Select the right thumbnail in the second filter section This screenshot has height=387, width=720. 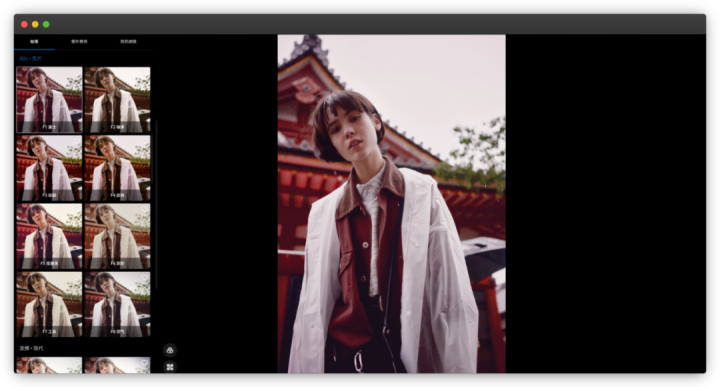[x=118, y=365]
